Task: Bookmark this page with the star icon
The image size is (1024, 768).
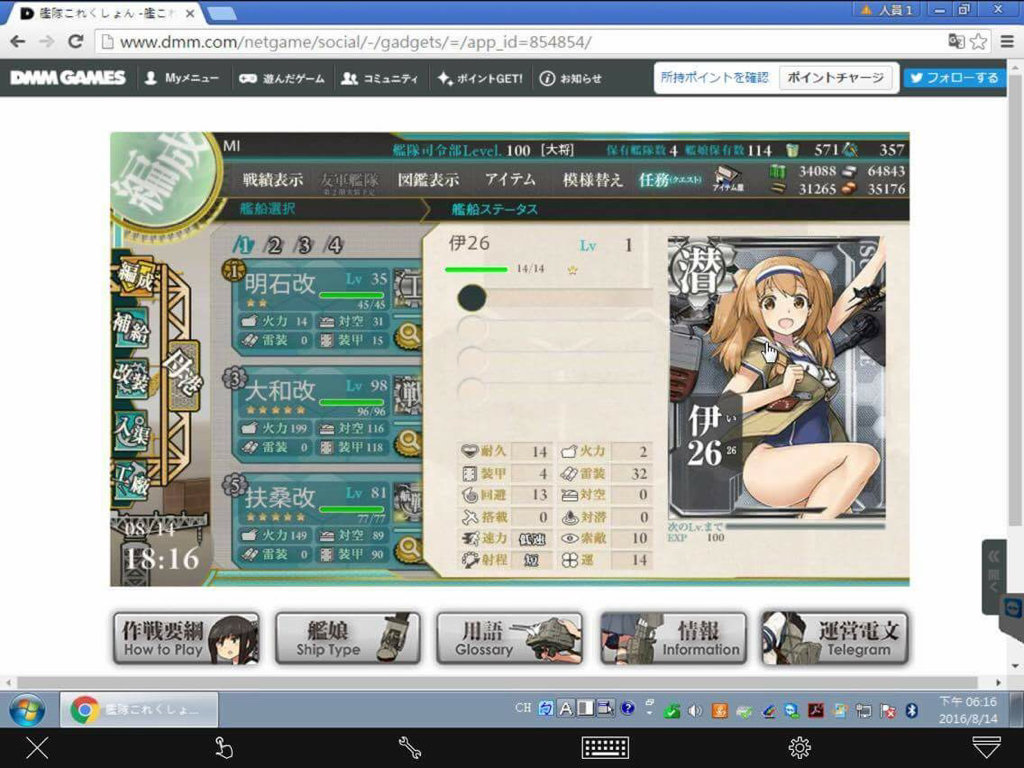Action: tap(978, 42)
